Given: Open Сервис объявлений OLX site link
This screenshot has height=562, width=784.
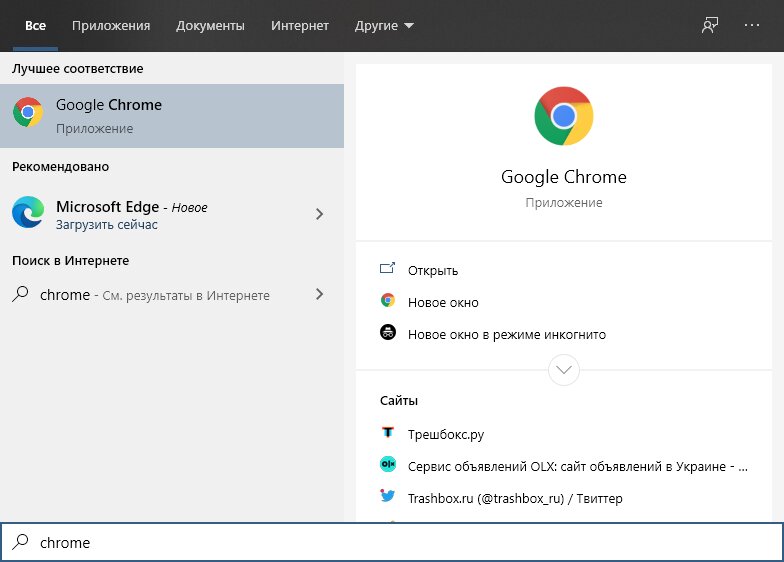Looking at the screenshot, I should 578,466.
